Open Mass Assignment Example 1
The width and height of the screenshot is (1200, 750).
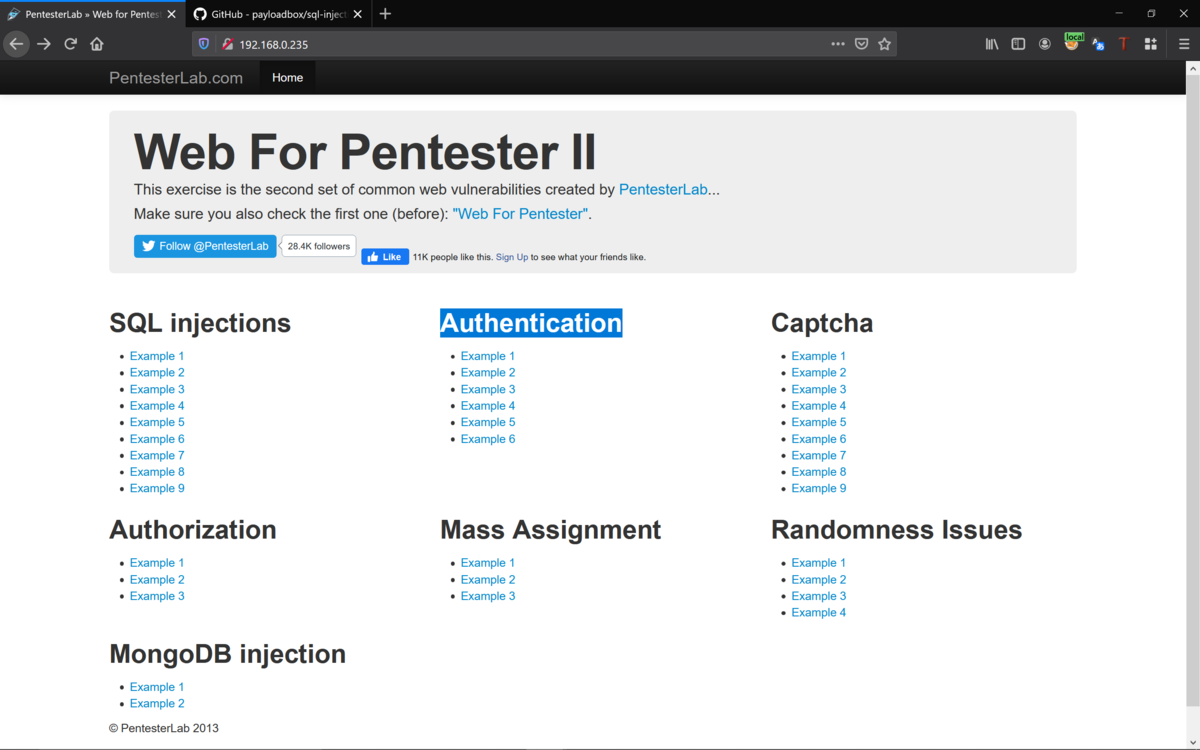point(488,563)
